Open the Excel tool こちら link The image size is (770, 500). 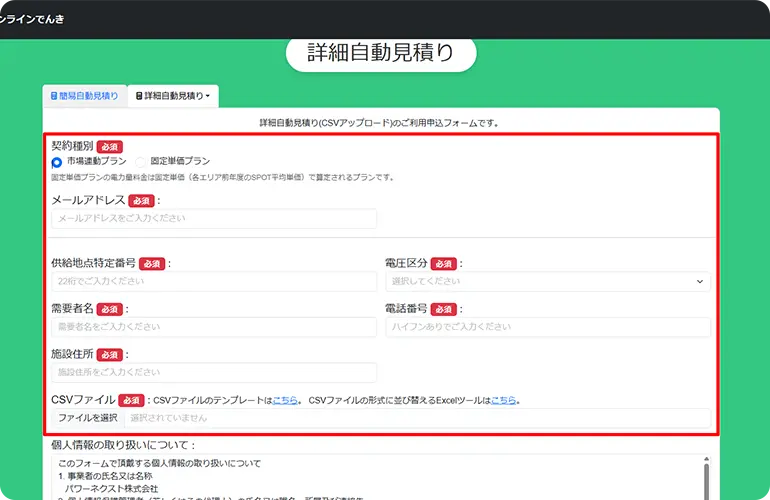[x=503, y=400]
